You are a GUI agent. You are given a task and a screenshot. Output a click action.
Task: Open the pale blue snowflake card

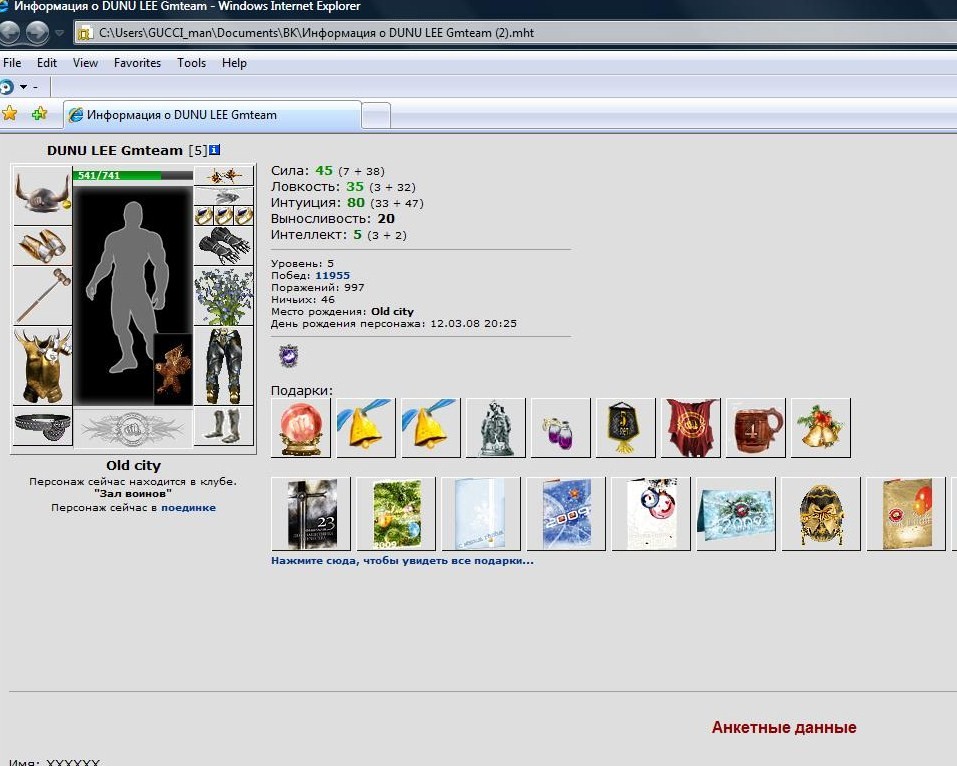pos(480,514)
